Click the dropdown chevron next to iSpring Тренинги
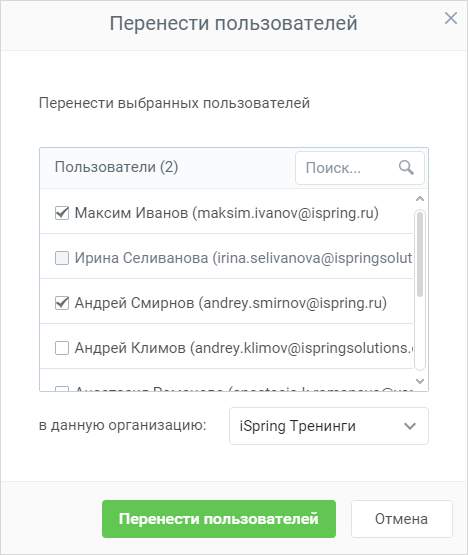468x555 pixels. click(410, 426)
